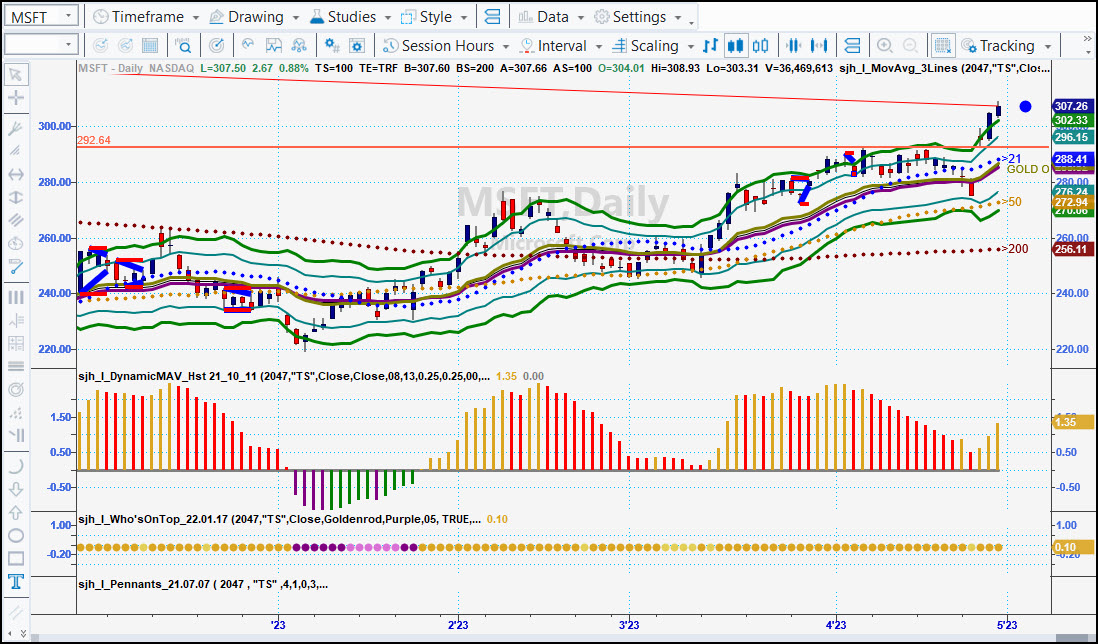
Task: Open the Style menu
Action: pyautogui.click(x=435, y=17)
